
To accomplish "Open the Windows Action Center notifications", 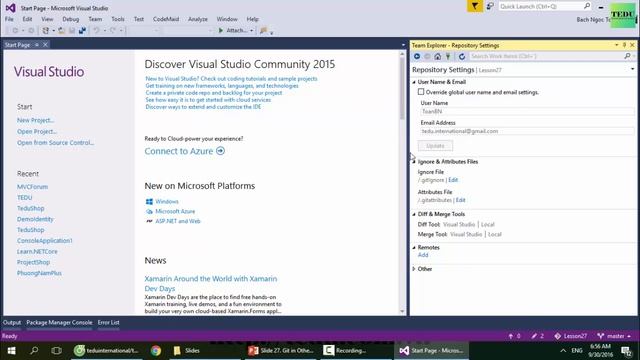I will (627, 351).
